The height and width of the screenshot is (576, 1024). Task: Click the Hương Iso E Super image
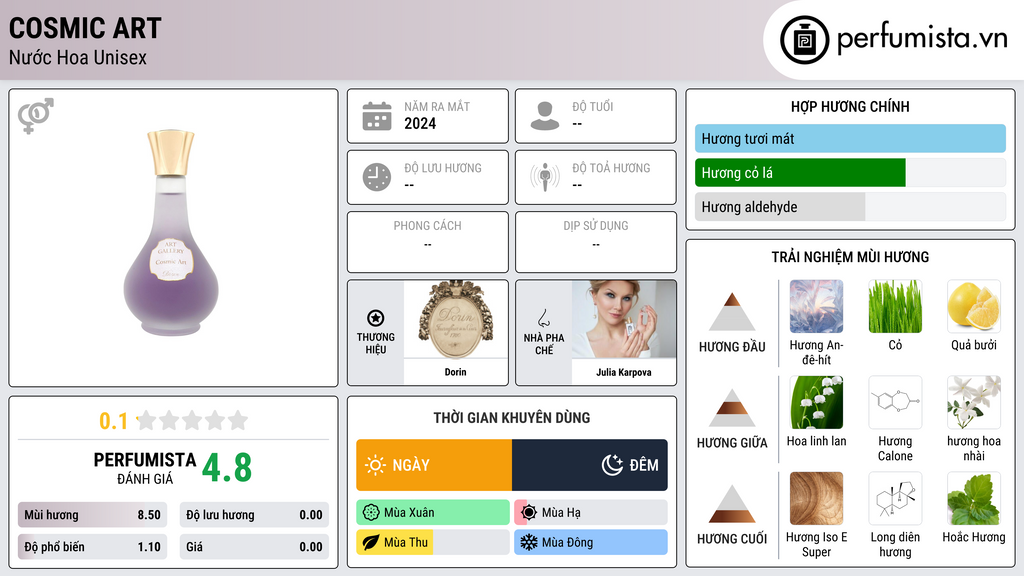point(816,498)
